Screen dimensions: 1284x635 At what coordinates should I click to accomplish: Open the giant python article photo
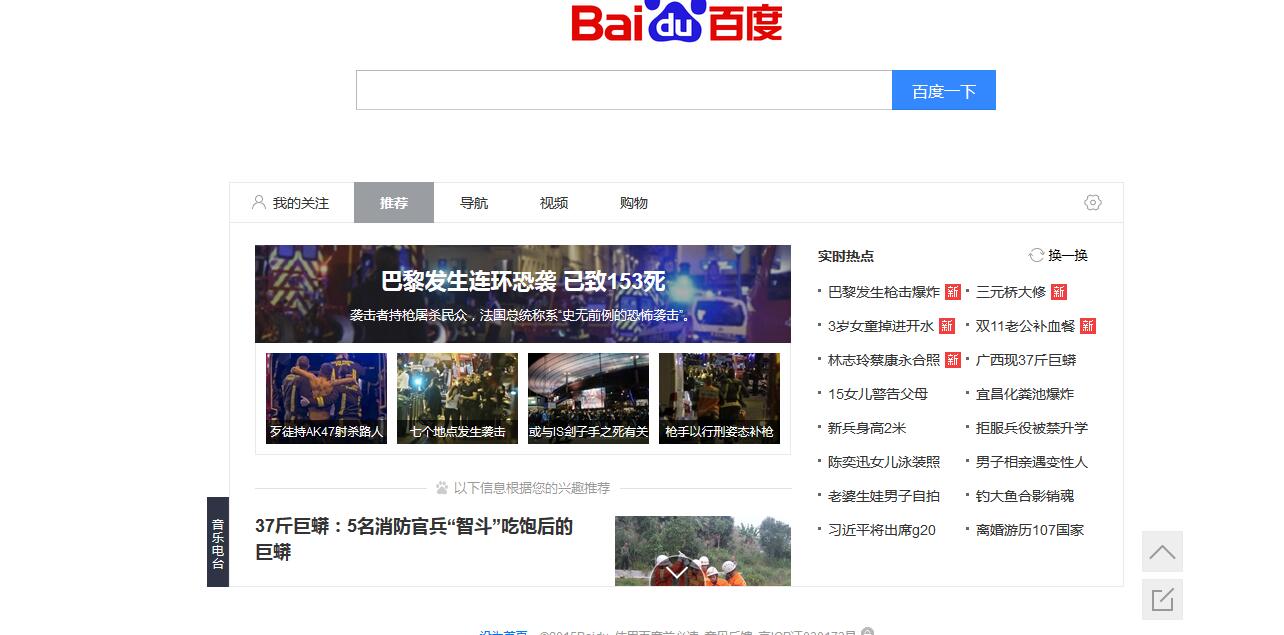pyautogui.click(x=703, y=551)
